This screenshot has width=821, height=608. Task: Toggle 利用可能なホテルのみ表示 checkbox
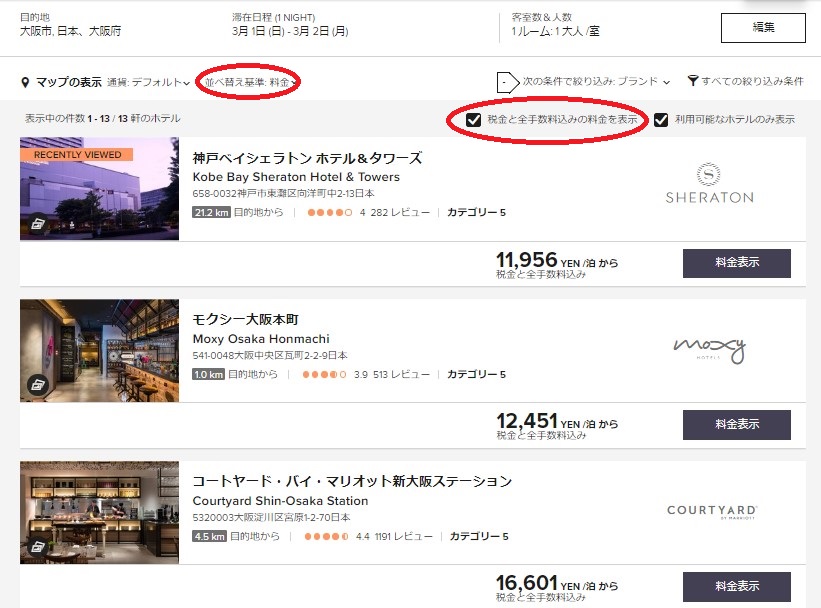661,120
